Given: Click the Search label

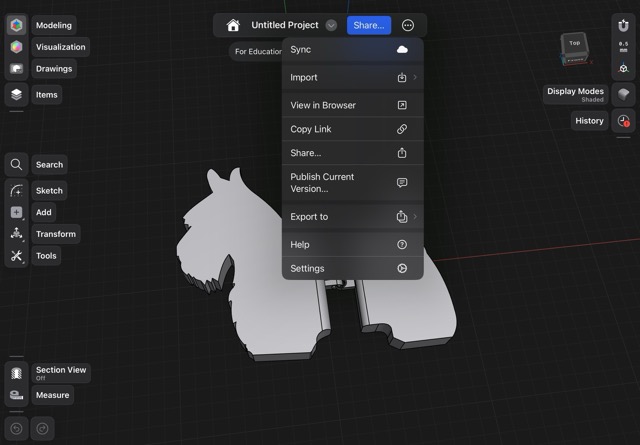Looking at the screenshot, I should tap(49, 165).
